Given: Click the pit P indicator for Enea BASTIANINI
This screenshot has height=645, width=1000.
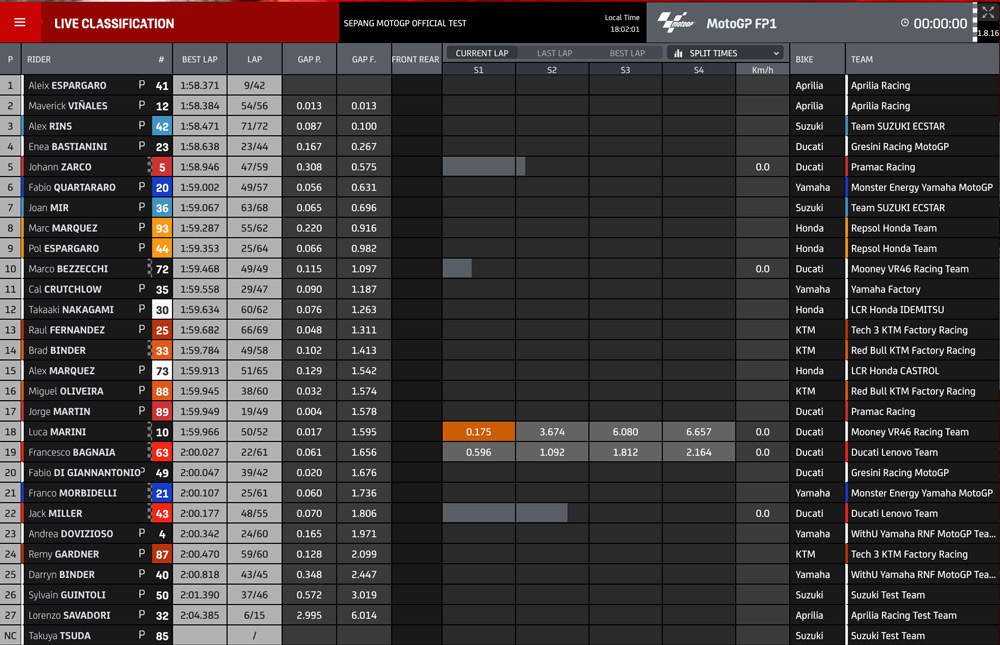Looking at the screenshot, I should (142, 145).
